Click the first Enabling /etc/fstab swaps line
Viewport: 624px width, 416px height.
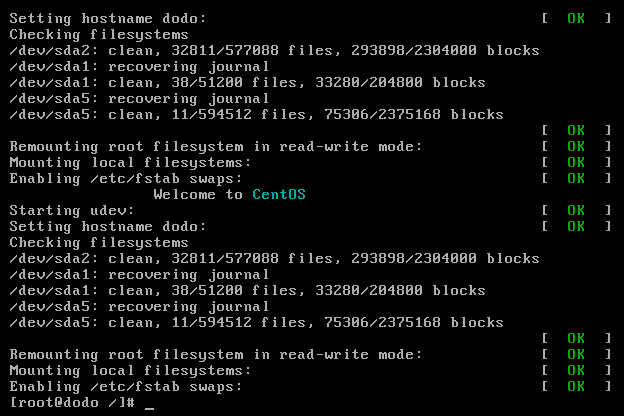click(x=126, y=178)
